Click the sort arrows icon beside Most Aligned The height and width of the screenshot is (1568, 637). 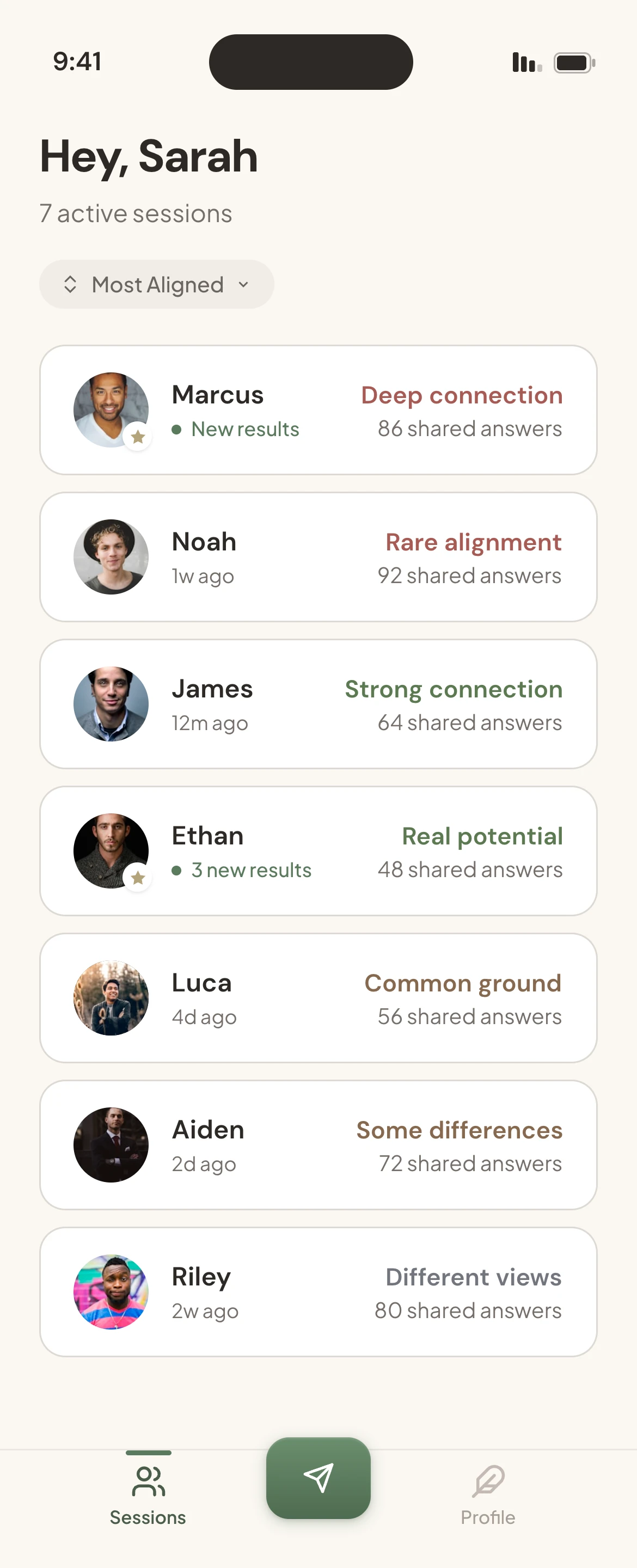[70, 284]
